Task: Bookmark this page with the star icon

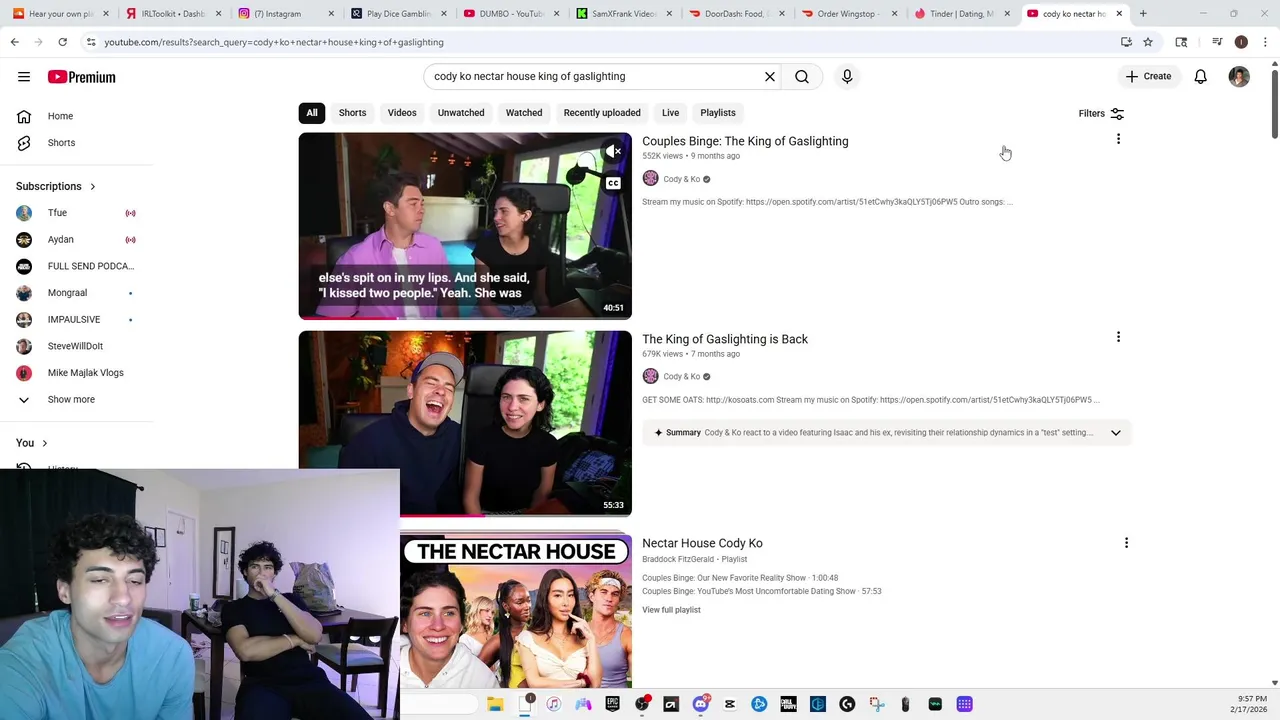Action: click(1148, 42)
